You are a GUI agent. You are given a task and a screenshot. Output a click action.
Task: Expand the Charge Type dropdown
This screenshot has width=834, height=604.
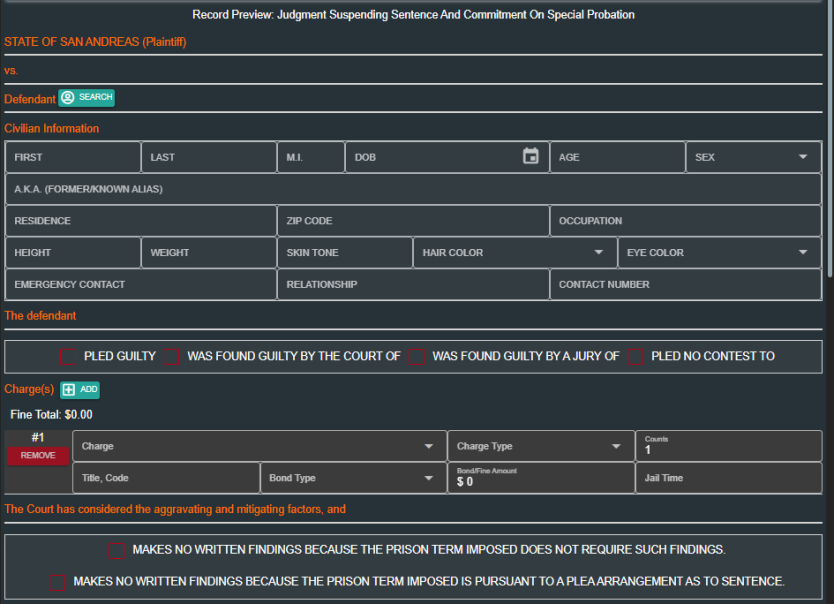[x=614, y=446]
